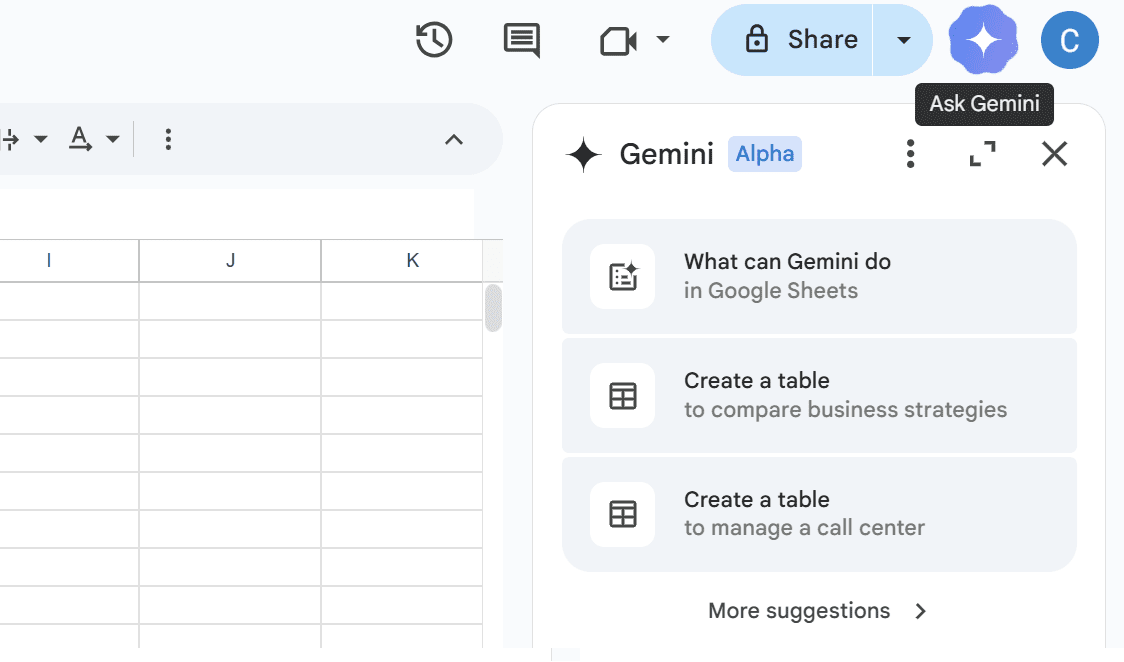Collapse the formatting toolbar with the chevron
Viewport: 1124px width, 662px height.
coord(455,140)
